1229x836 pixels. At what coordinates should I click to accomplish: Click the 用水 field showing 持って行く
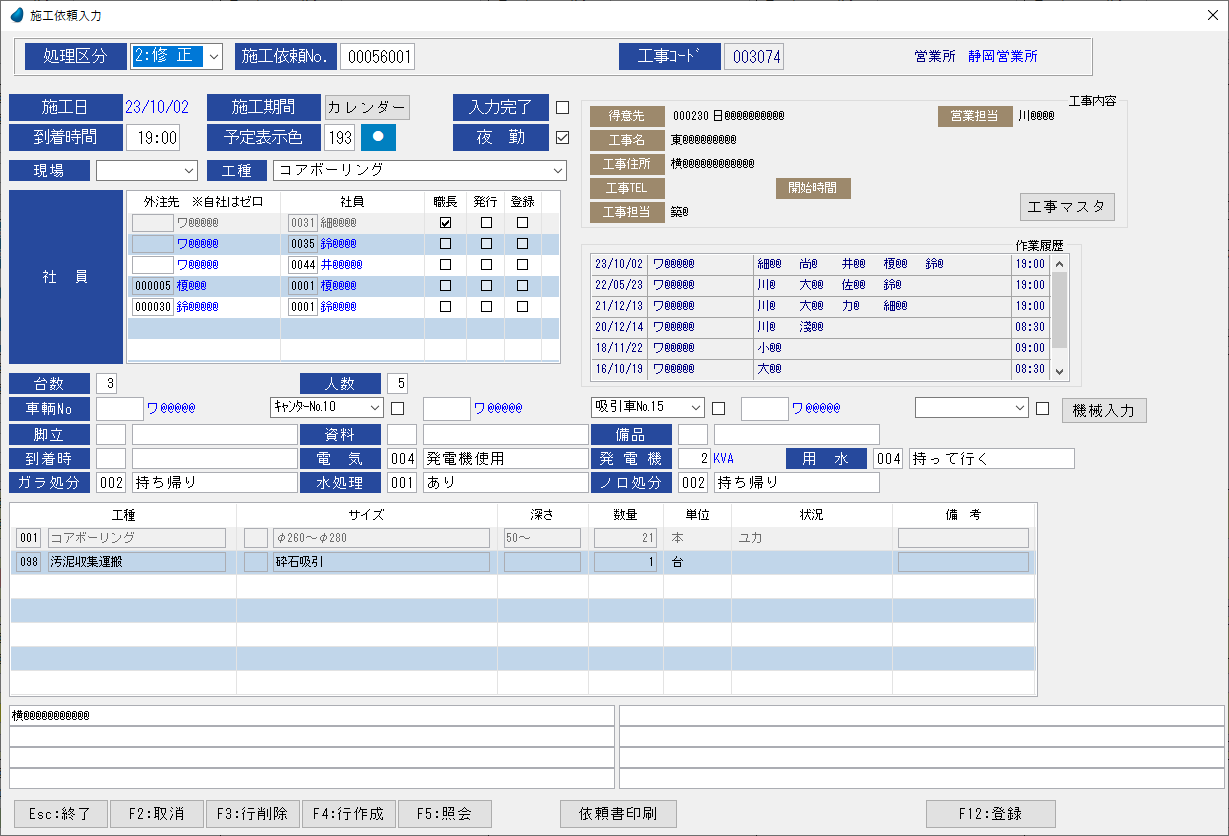[992, 458]
